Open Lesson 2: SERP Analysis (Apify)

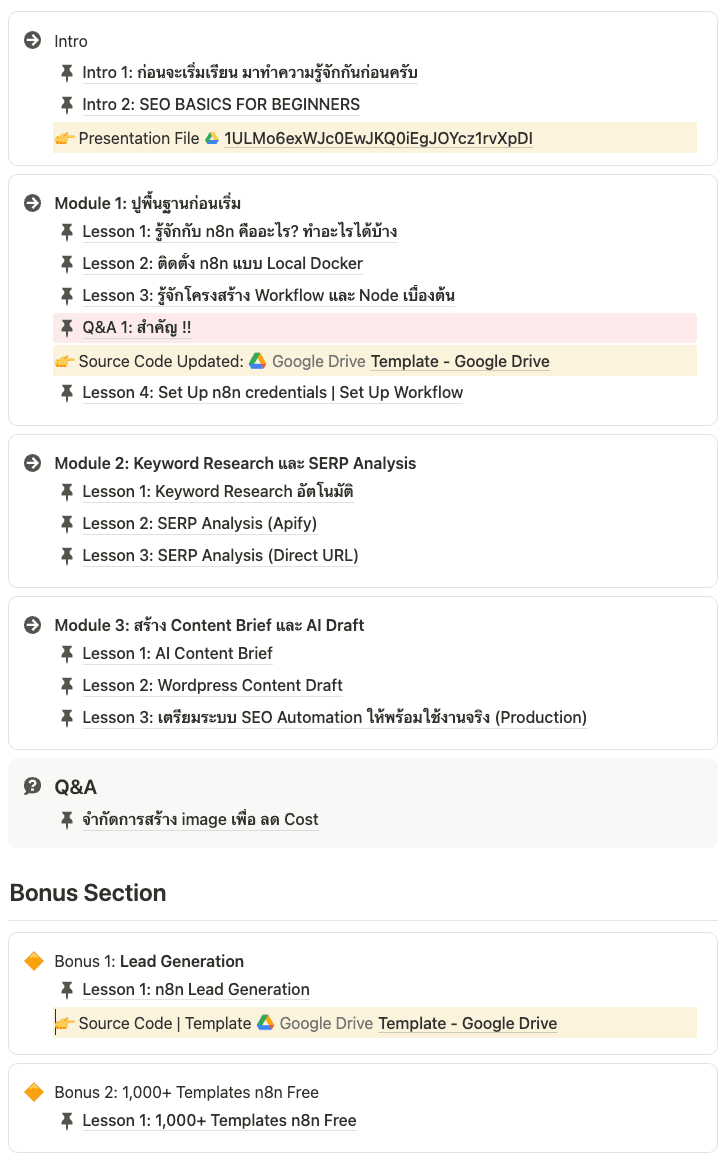pyautogui.click(x=199, y=523)
